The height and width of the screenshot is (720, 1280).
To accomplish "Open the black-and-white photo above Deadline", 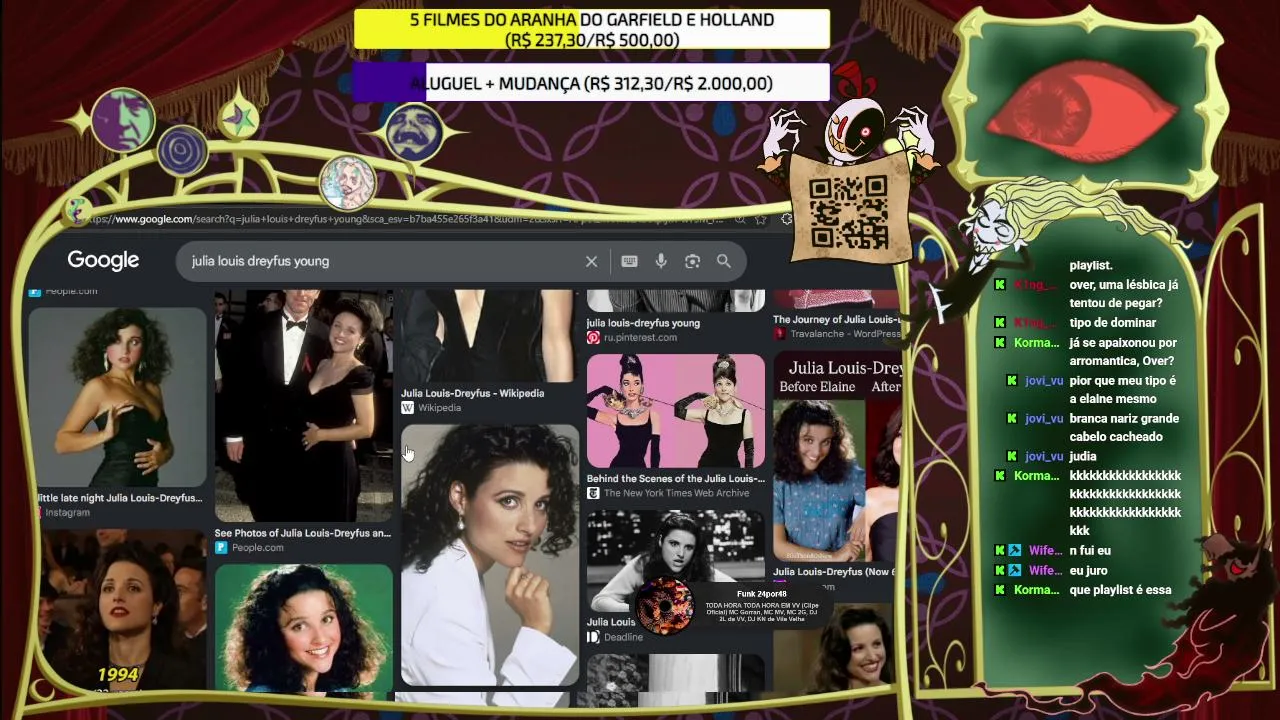I will 676,561.
